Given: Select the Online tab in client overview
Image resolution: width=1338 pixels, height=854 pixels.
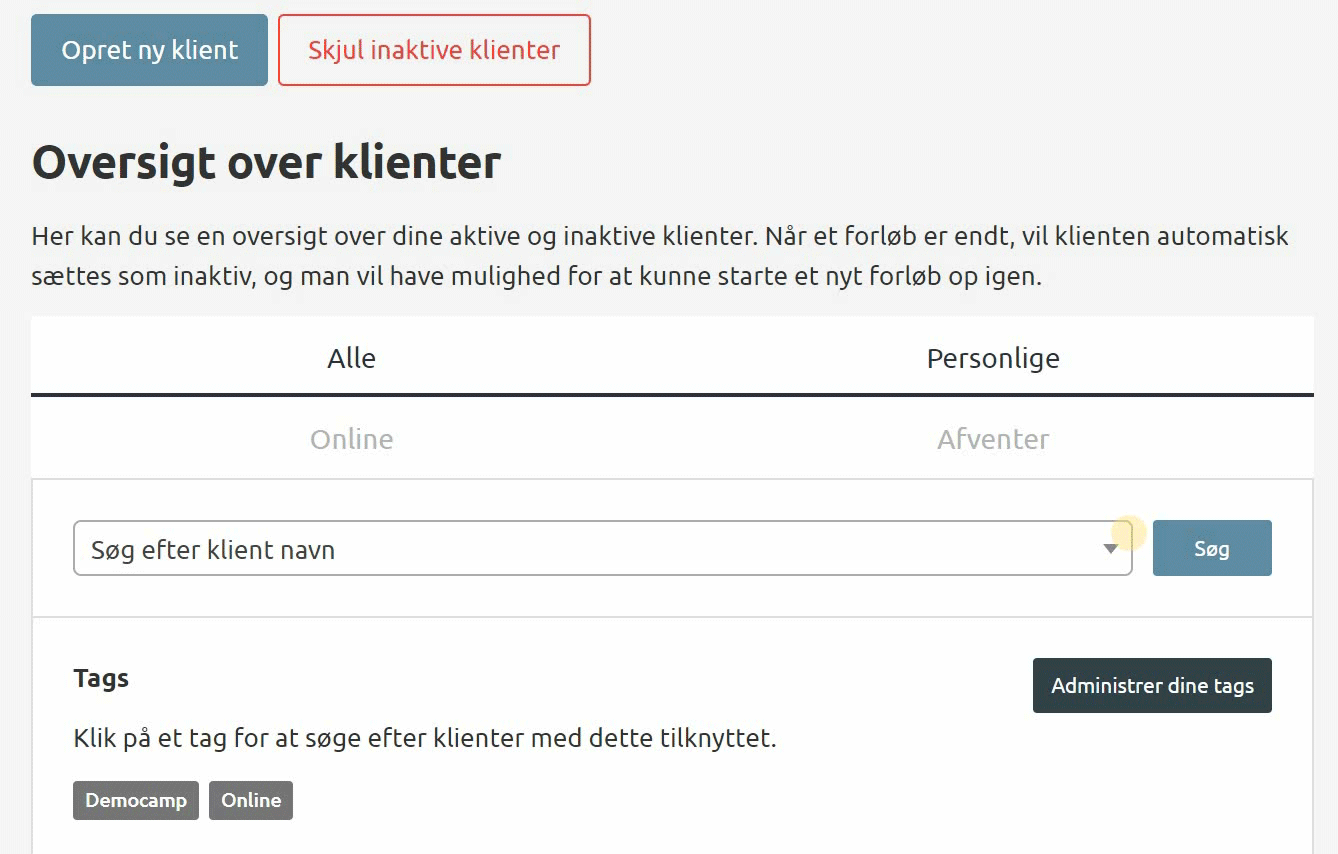Looking at the screenshot, I should 351,439.
